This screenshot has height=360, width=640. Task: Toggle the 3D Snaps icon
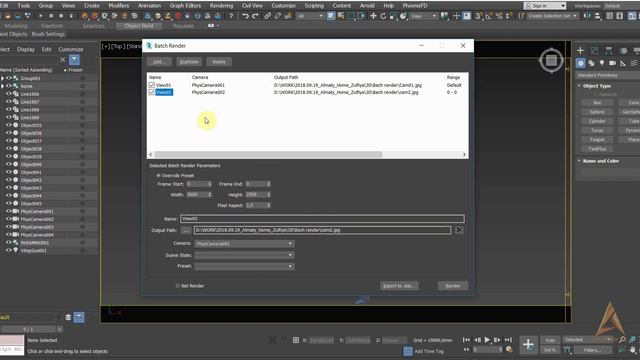(x=479, y=16)
